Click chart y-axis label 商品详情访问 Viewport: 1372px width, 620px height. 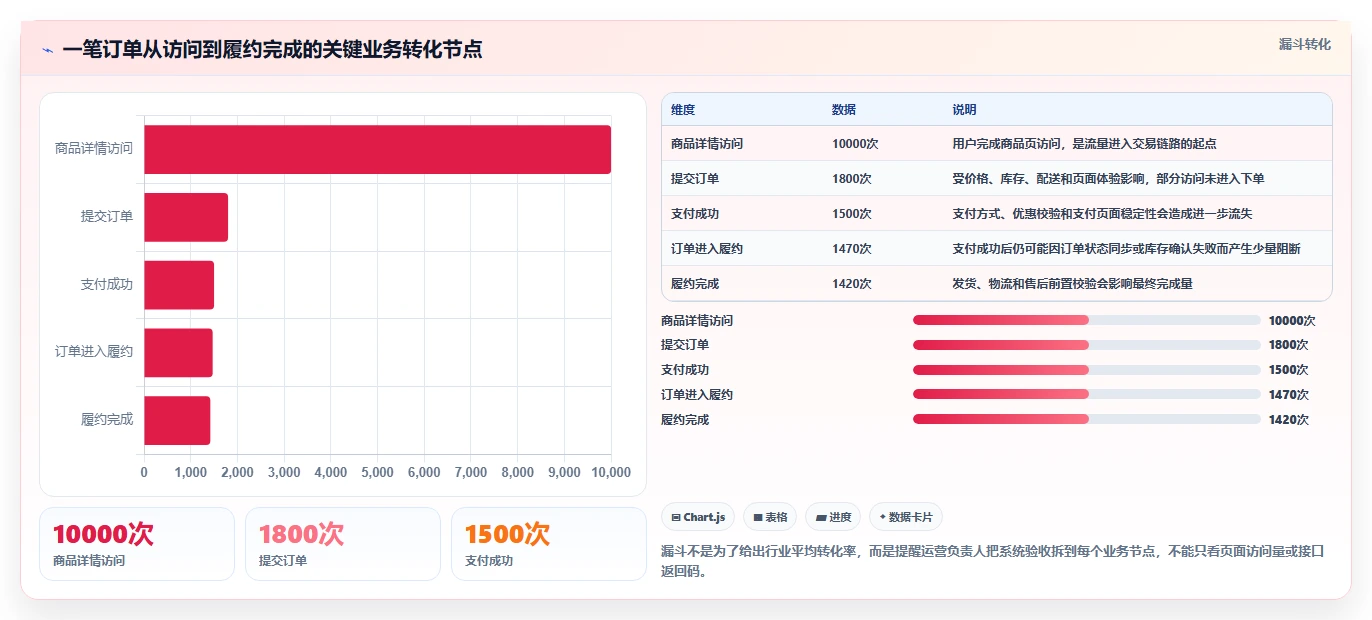(x=94, y=149)
